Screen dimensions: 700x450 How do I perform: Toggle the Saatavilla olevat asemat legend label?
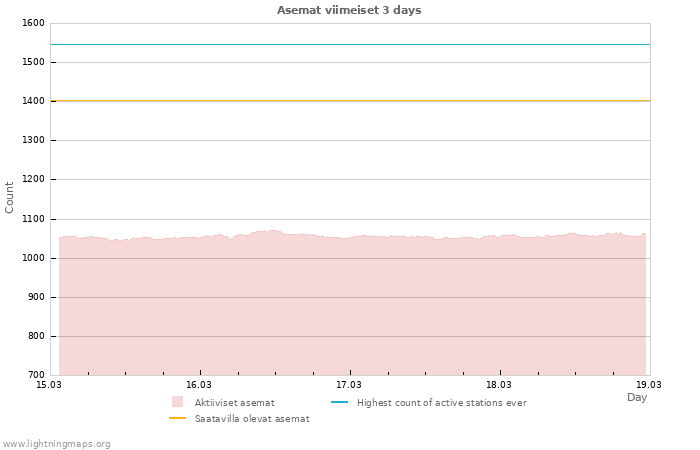(252, 419)
